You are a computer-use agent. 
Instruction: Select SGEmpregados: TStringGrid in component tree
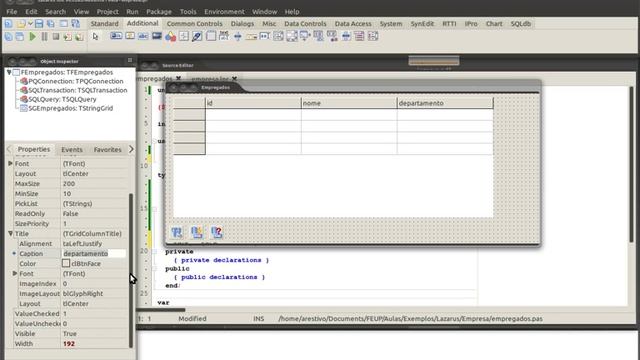[70, 108]
